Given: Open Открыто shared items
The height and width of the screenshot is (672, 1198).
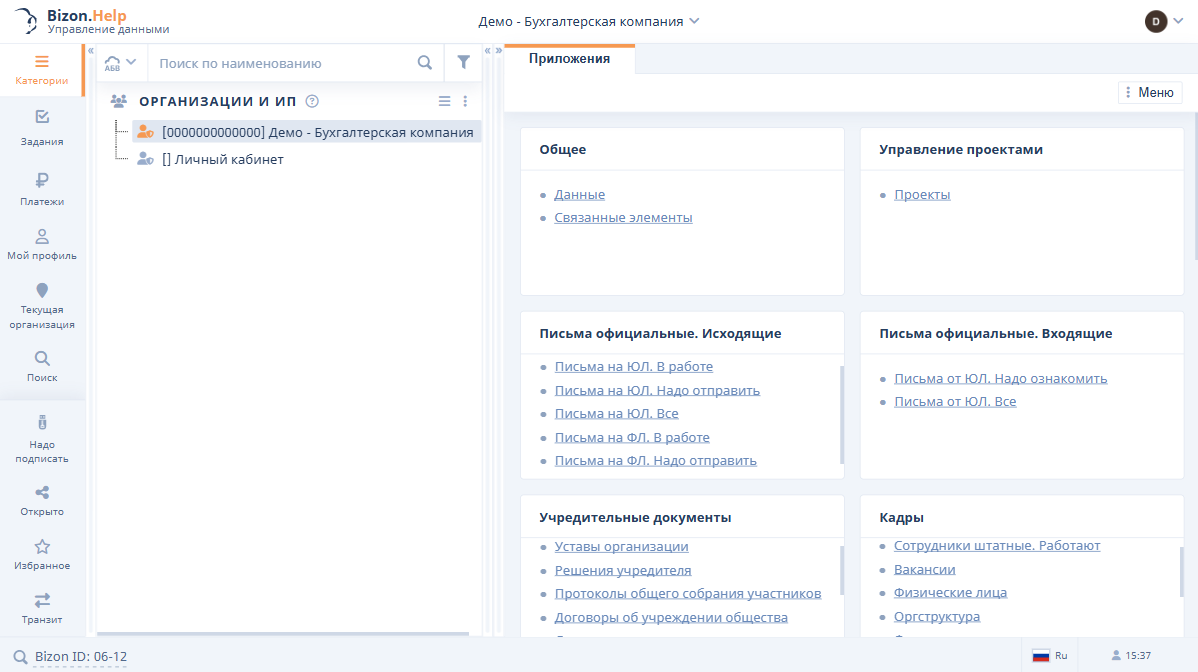Looking at the screenshot, I should tap(42, 501).
